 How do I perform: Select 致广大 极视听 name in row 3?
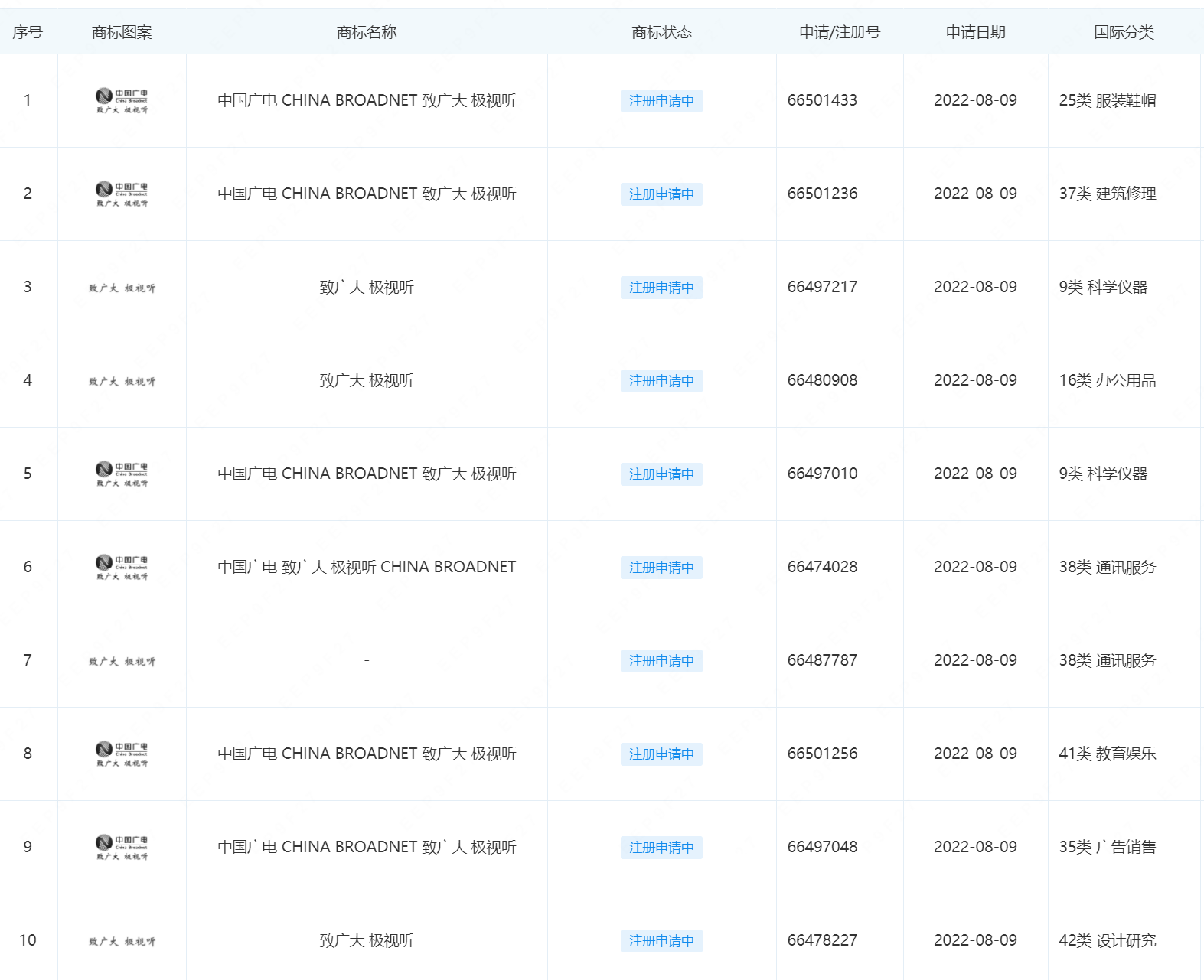(367, 287)
